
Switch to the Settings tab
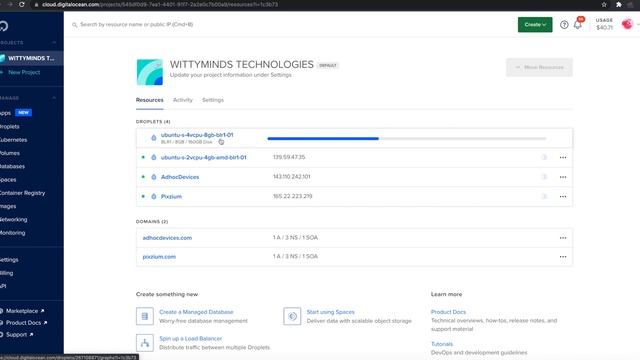pos(213,100)
